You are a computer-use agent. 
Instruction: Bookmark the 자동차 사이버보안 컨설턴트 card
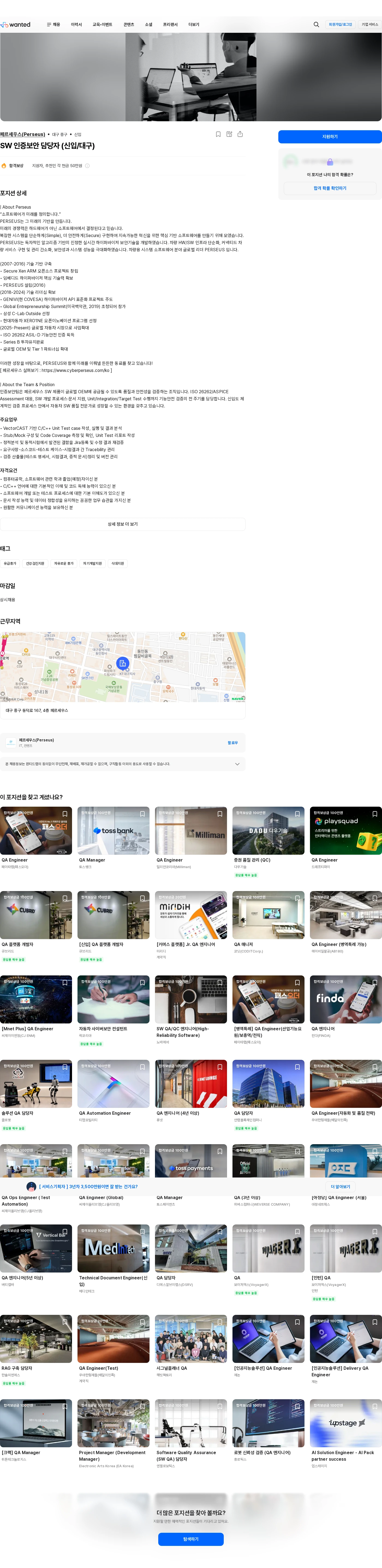[x=142, y=983]
